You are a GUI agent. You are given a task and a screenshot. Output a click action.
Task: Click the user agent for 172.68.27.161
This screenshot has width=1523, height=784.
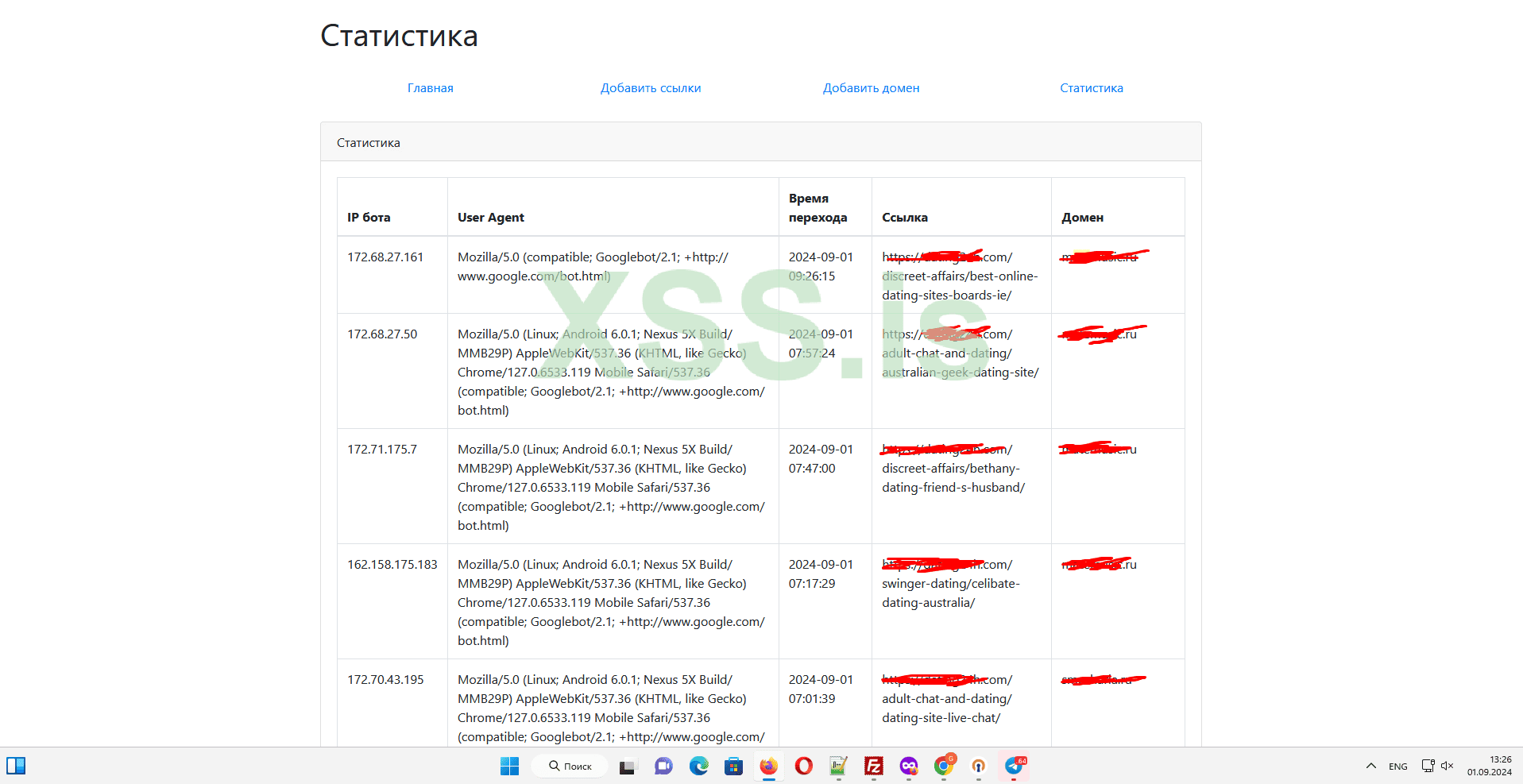click(594, 267)
